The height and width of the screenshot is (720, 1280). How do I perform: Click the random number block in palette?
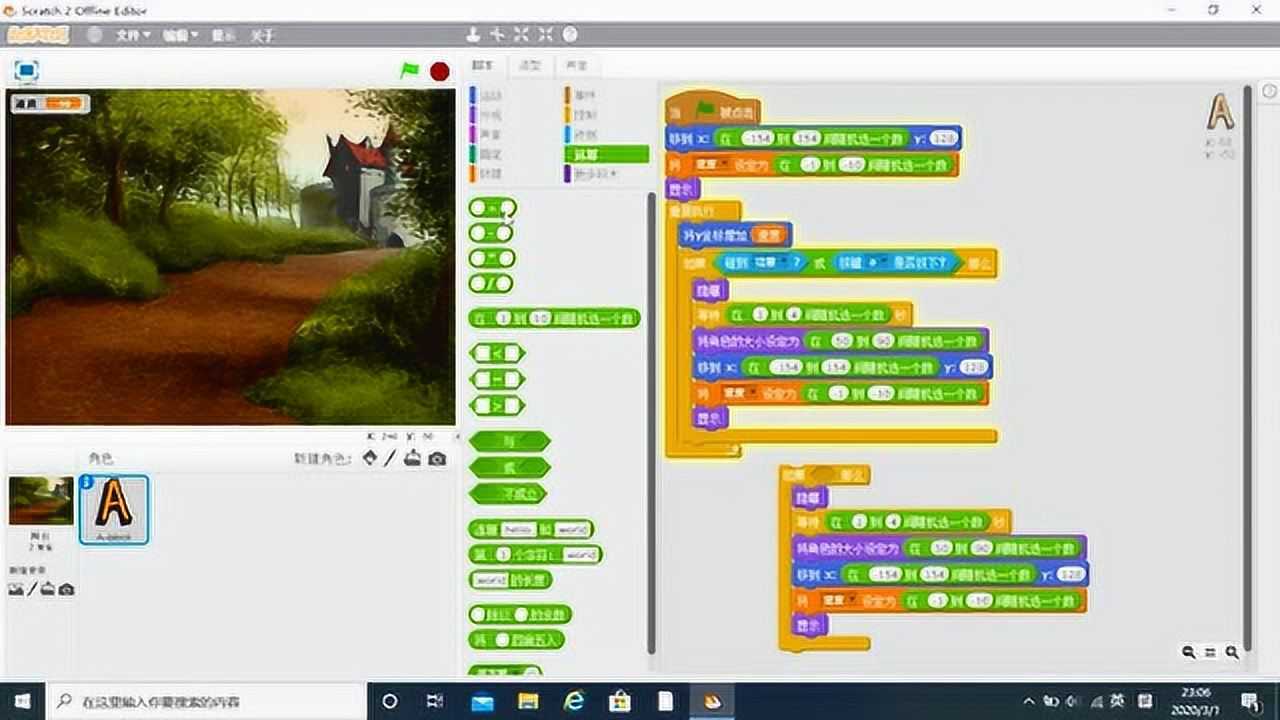click(x=554, y=318)
